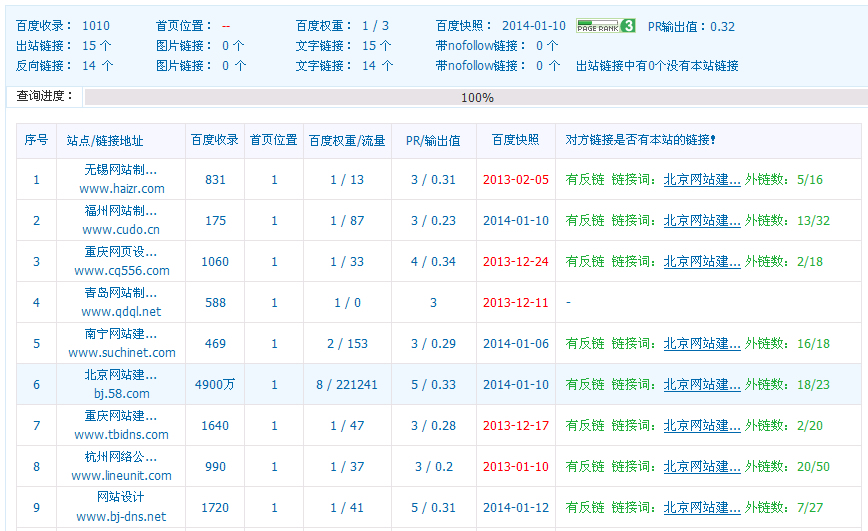Click the link word 北京网站建... in the www.suchinet.com row
Screen dimensions: 868x531
click(702, 343)
